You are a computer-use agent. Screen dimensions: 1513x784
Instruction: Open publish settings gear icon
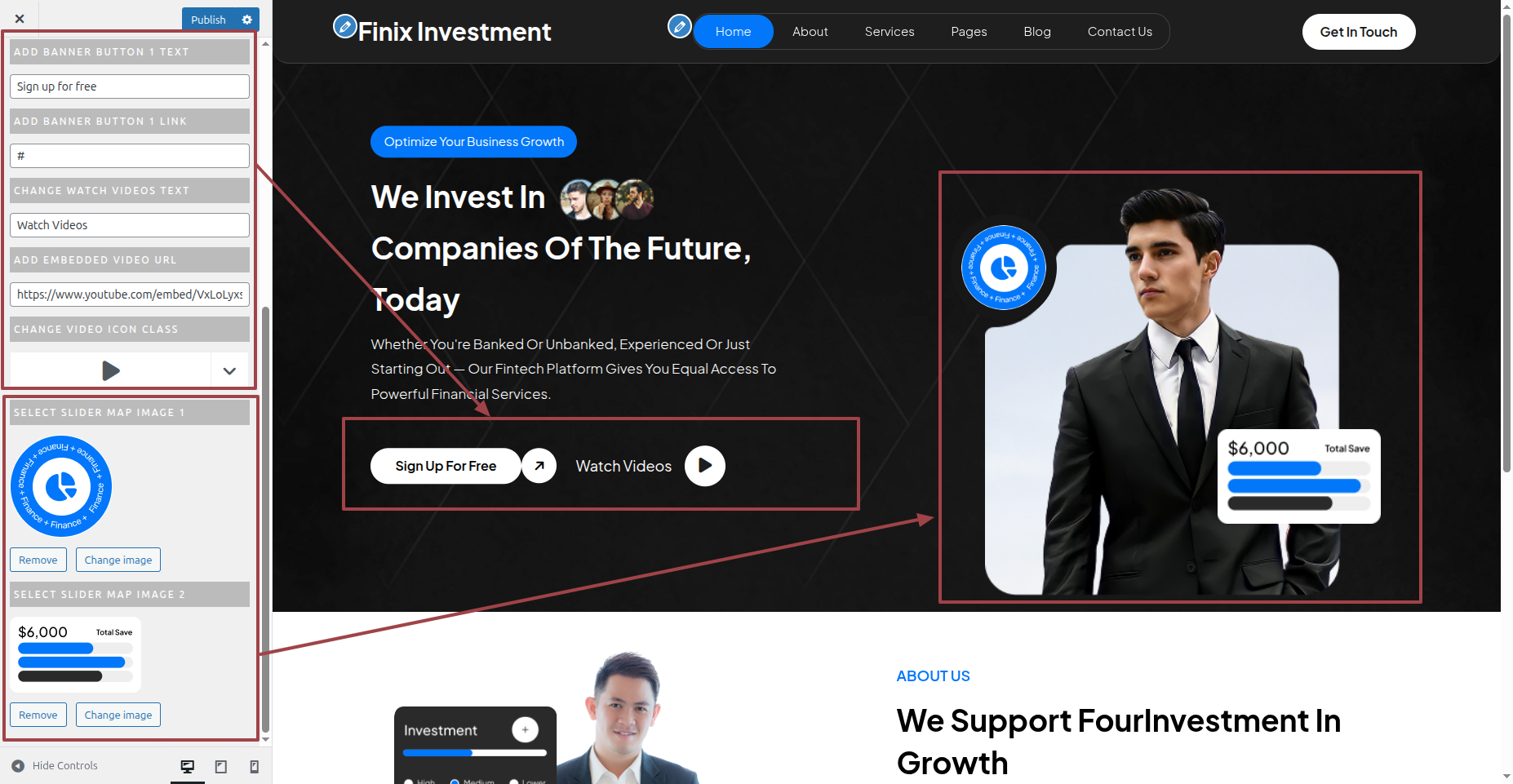(x=247, y=20)
